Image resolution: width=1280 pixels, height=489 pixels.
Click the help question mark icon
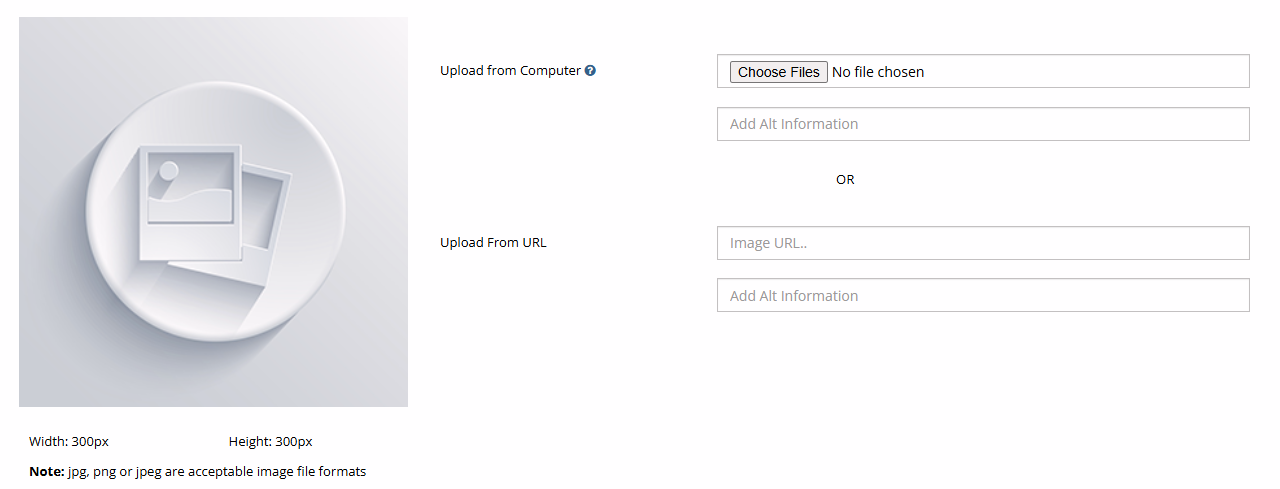click(591, 71)
